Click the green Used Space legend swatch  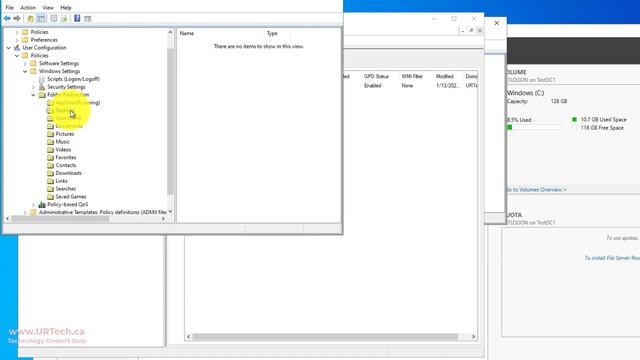point(574,120)
